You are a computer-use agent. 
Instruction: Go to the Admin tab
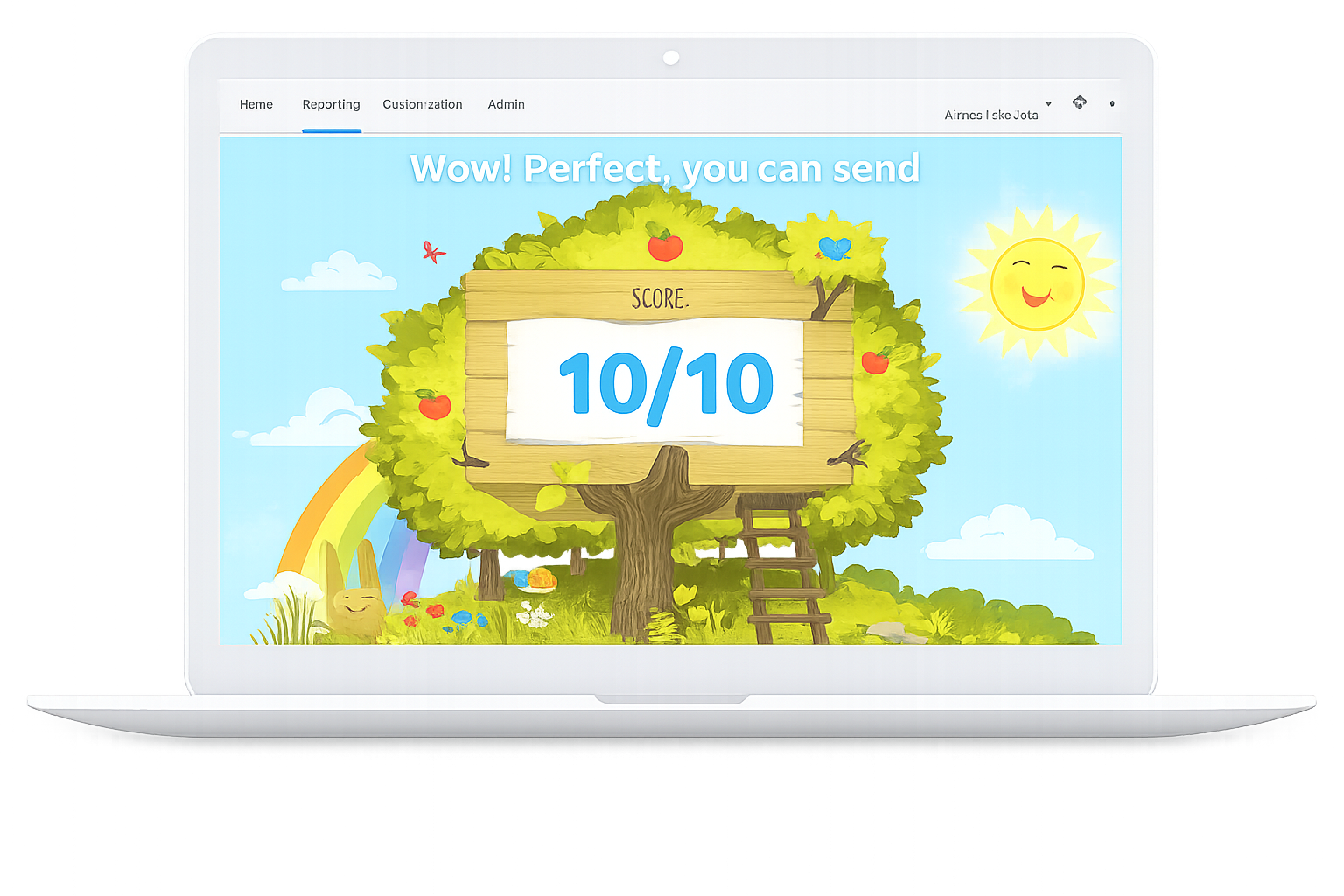pos(506,104)
